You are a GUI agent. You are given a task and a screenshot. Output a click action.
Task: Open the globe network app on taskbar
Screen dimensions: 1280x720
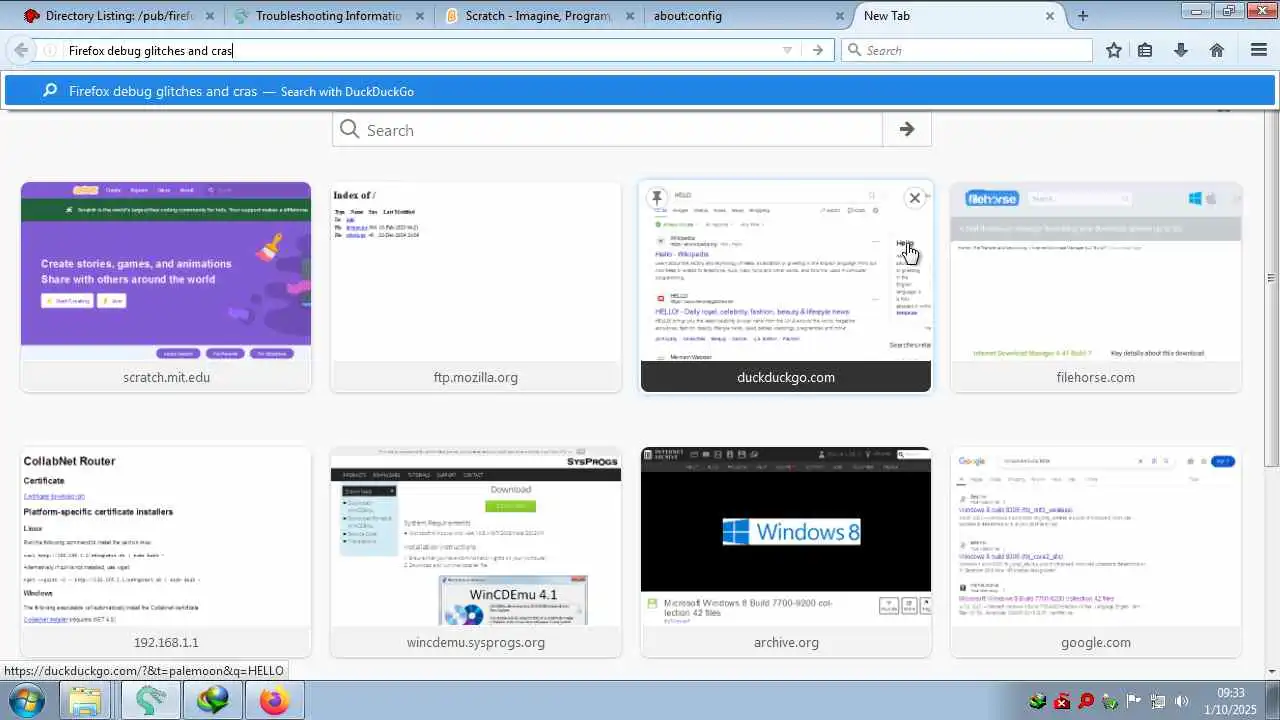click(213, 700)
